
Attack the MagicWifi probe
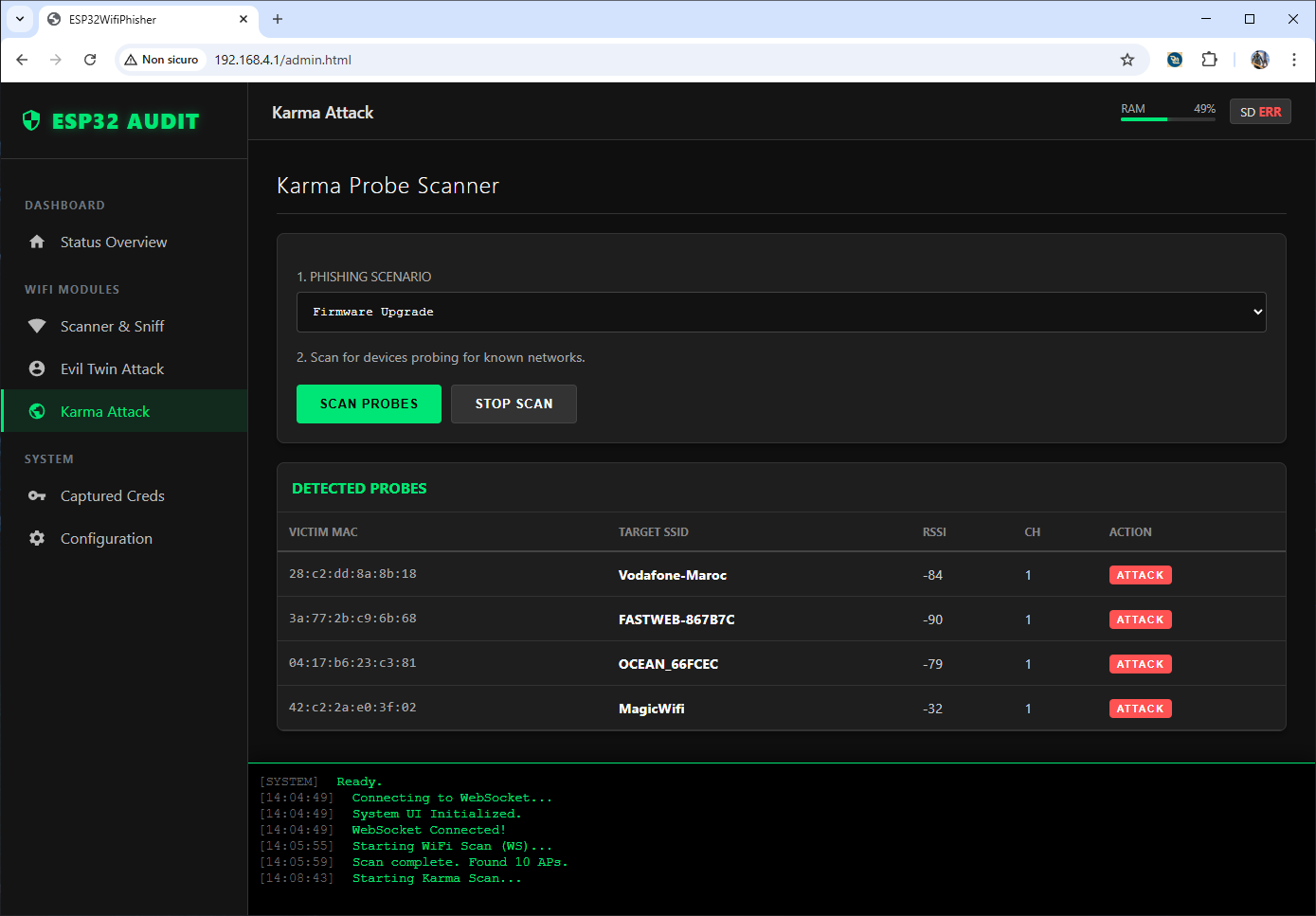click(1140, 709)
